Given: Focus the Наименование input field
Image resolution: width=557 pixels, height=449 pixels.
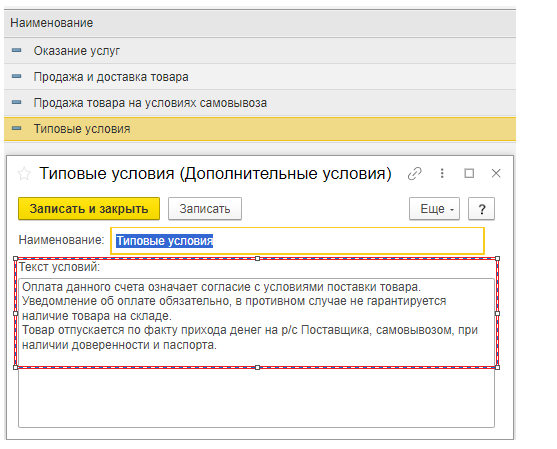Looking at the screenshot, I should [297, 241].
